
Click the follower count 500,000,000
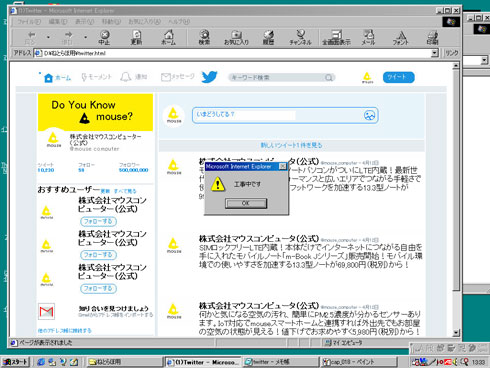coord(133,170)
